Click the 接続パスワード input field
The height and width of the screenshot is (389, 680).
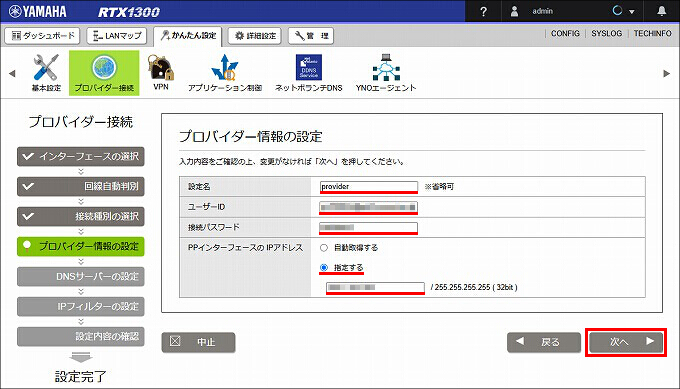(x=369, y=227)
